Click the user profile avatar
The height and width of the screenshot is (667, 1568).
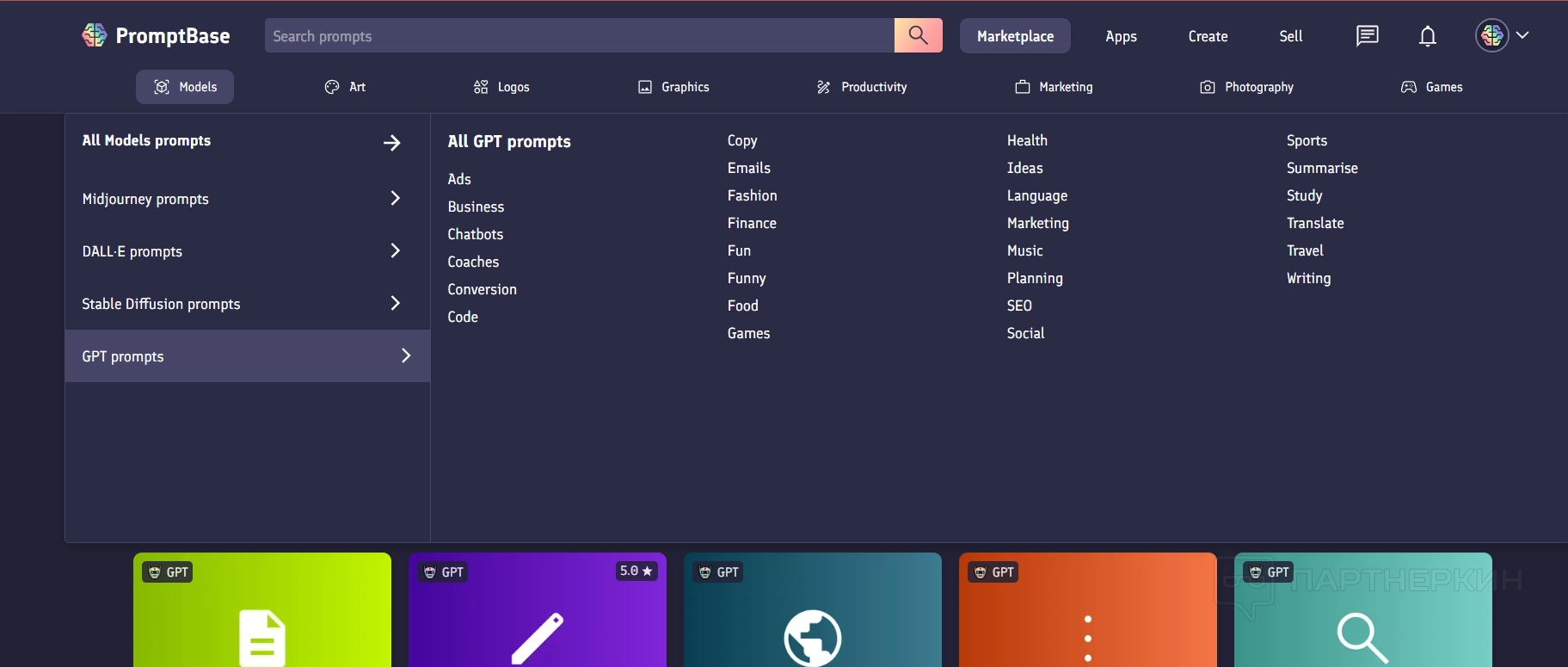pos(1492,35)
